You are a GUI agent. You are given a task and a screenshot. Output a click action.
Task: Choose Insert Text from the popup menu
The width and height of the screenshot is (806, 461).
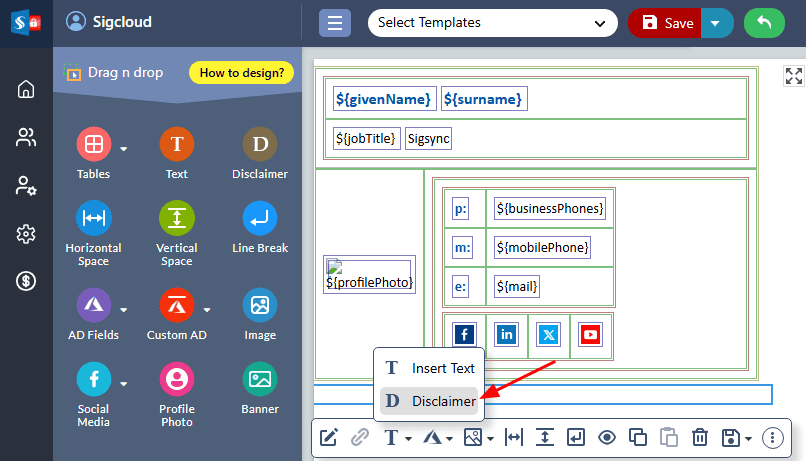tap(430, 368)
